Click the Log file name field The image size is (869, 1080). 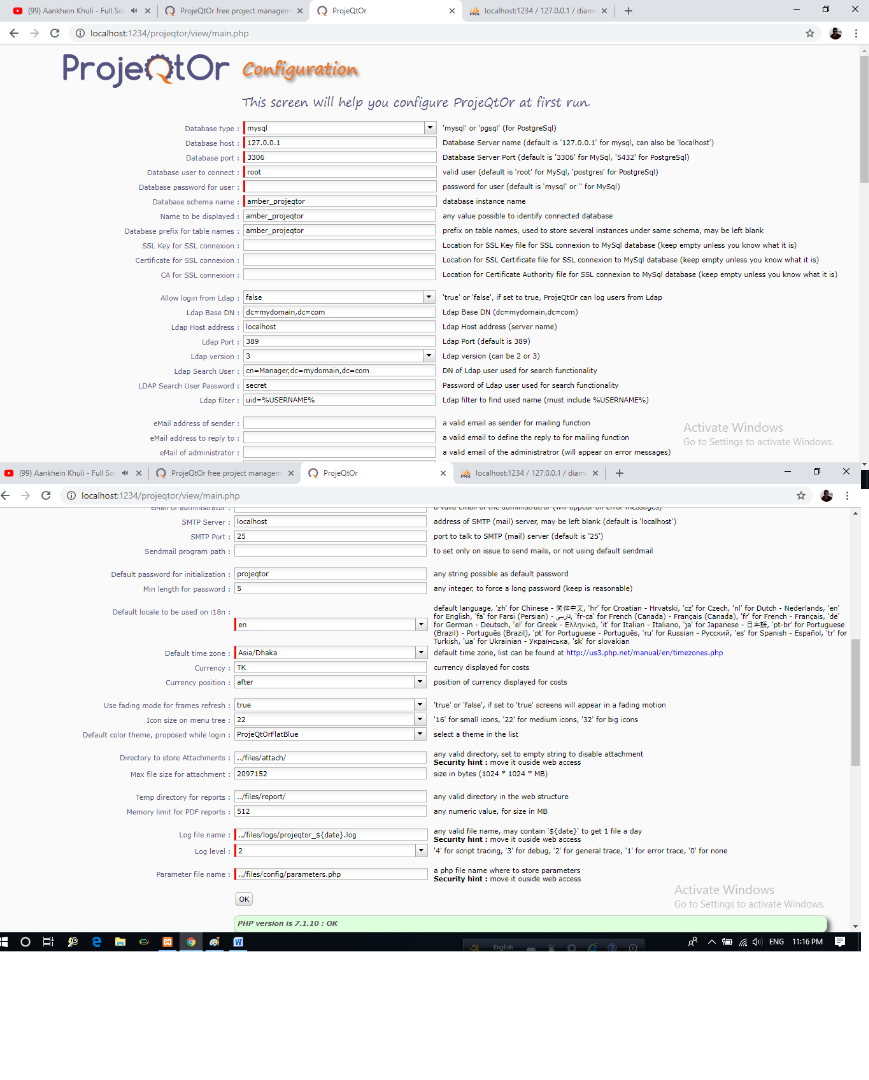331,834
